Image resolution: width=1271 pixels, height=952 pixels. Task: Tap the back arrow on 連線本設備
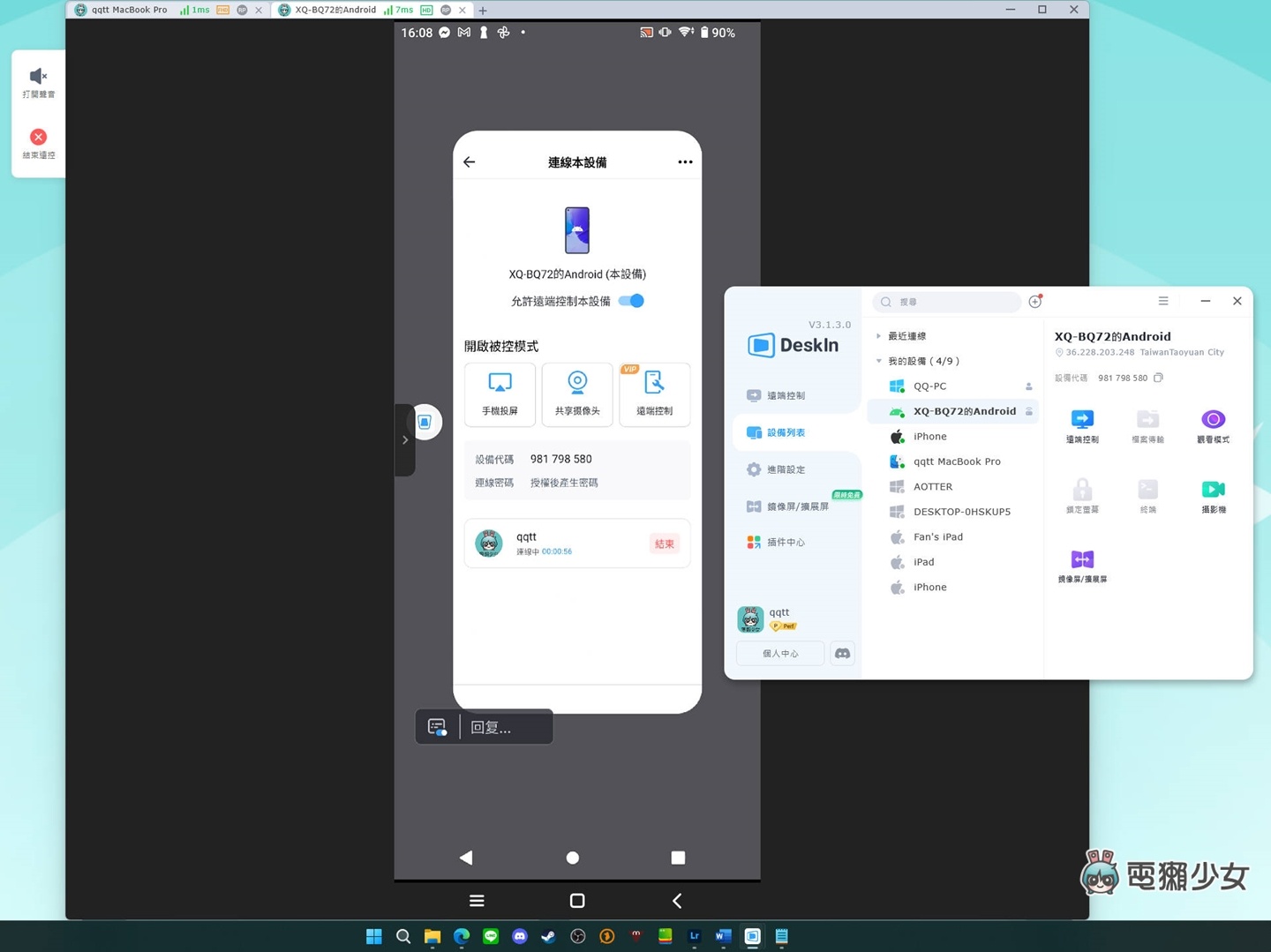470,162
